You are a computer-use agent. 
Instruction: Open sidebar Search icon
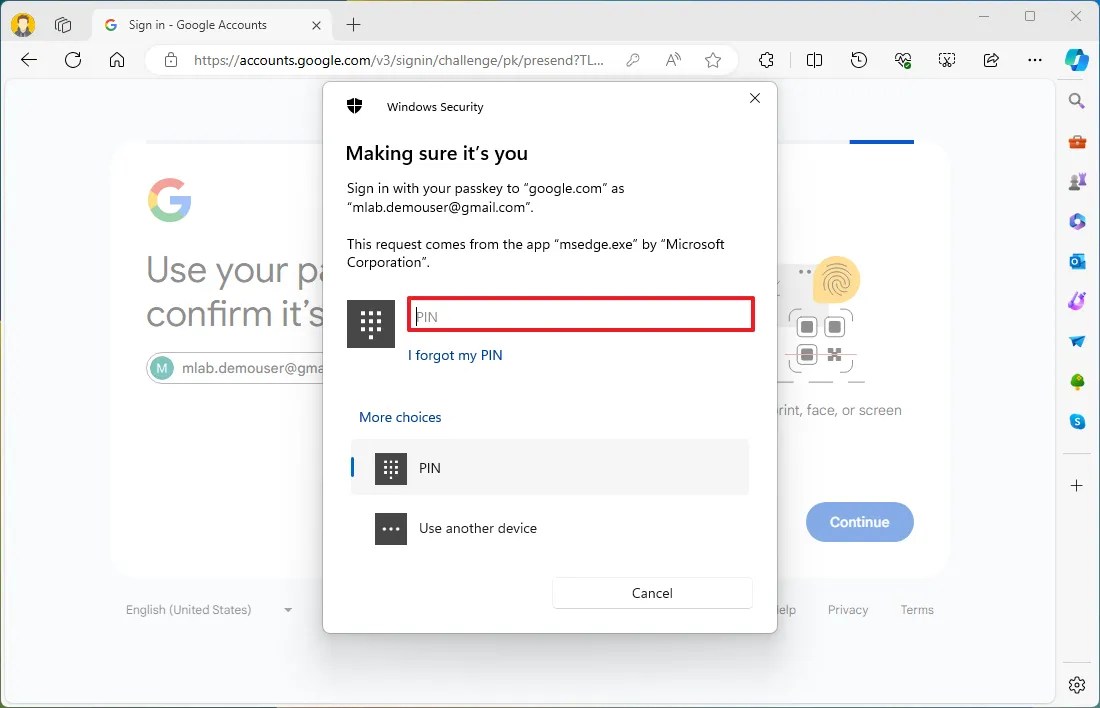pos(1077,101)
